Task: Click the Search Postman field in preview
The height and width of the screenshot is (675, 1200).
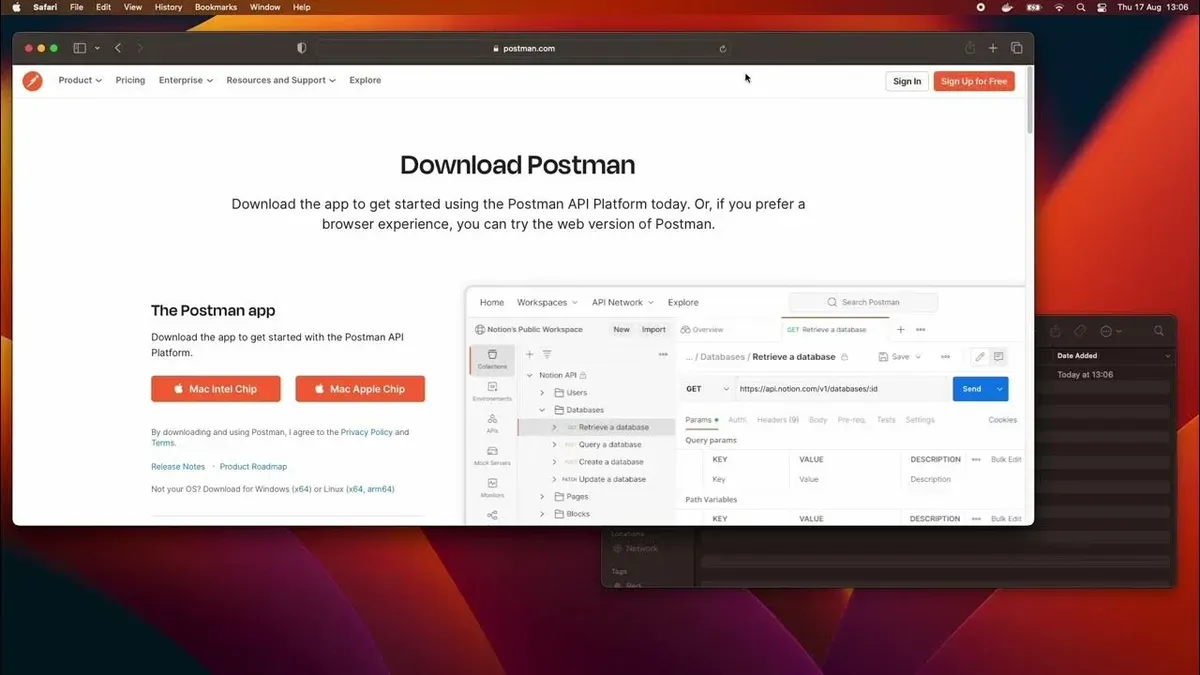Action: click(x=863, y=302)
